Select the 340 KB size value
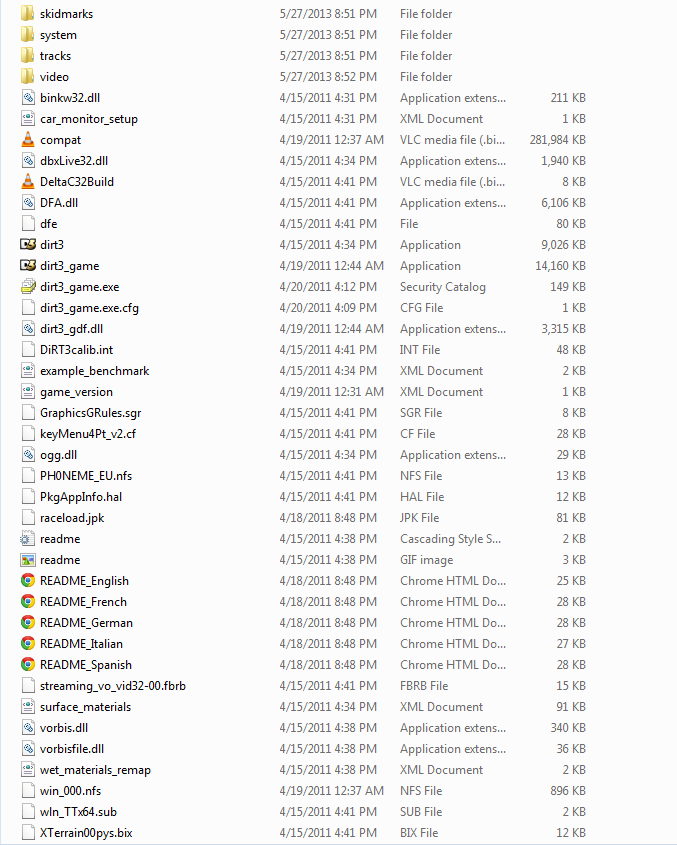This screenshot has width=677, height=845. [x=568, y=728]
